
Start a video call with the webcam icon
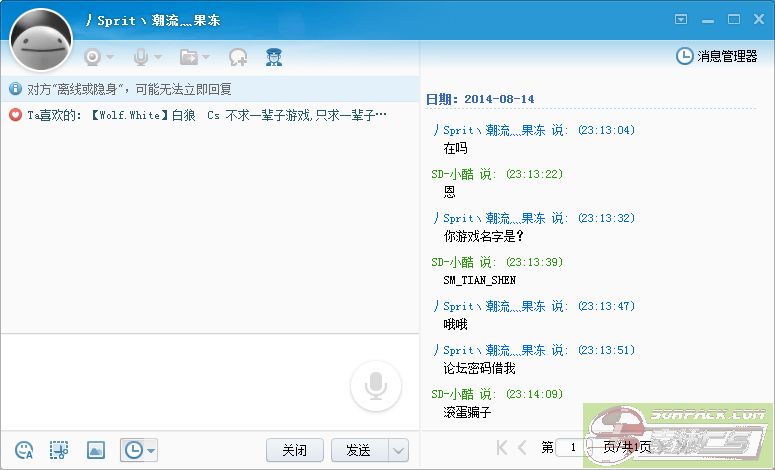[x=92, y=57]
